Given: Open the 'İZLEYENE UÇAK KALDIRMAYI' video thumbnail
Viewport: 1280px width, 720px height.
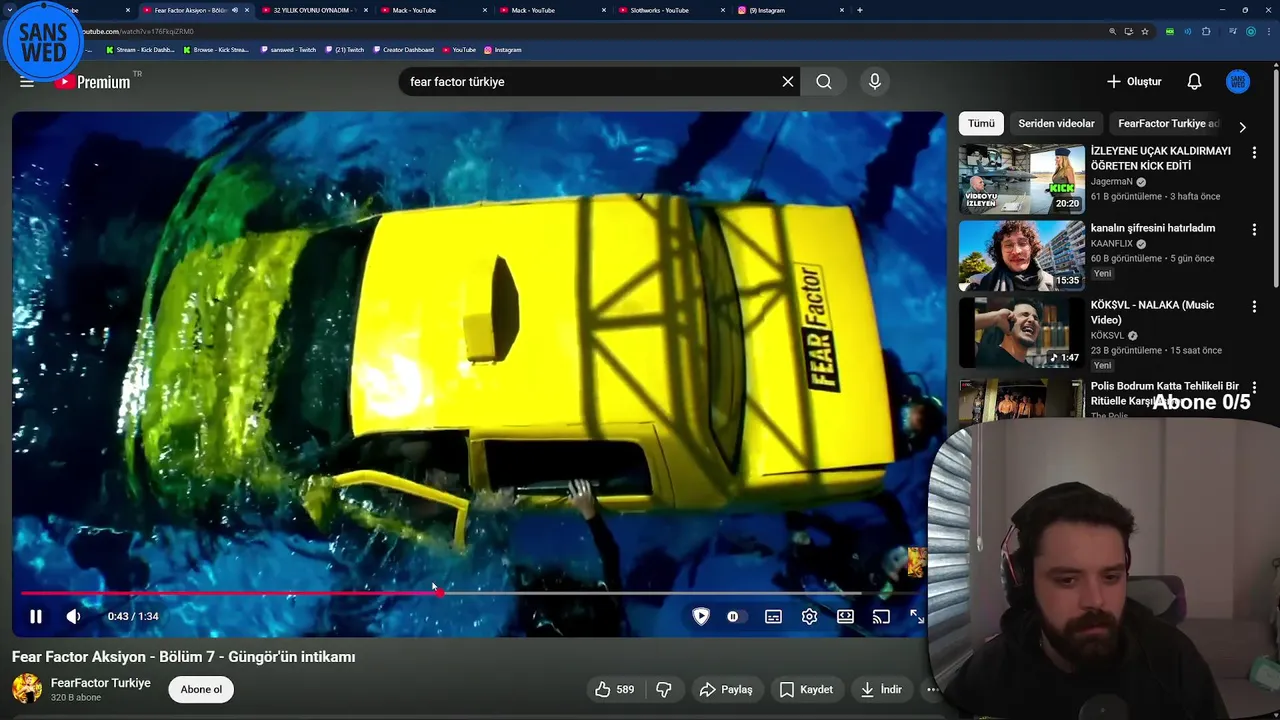Looking at the screenshot, I should tap(1021, 179).
